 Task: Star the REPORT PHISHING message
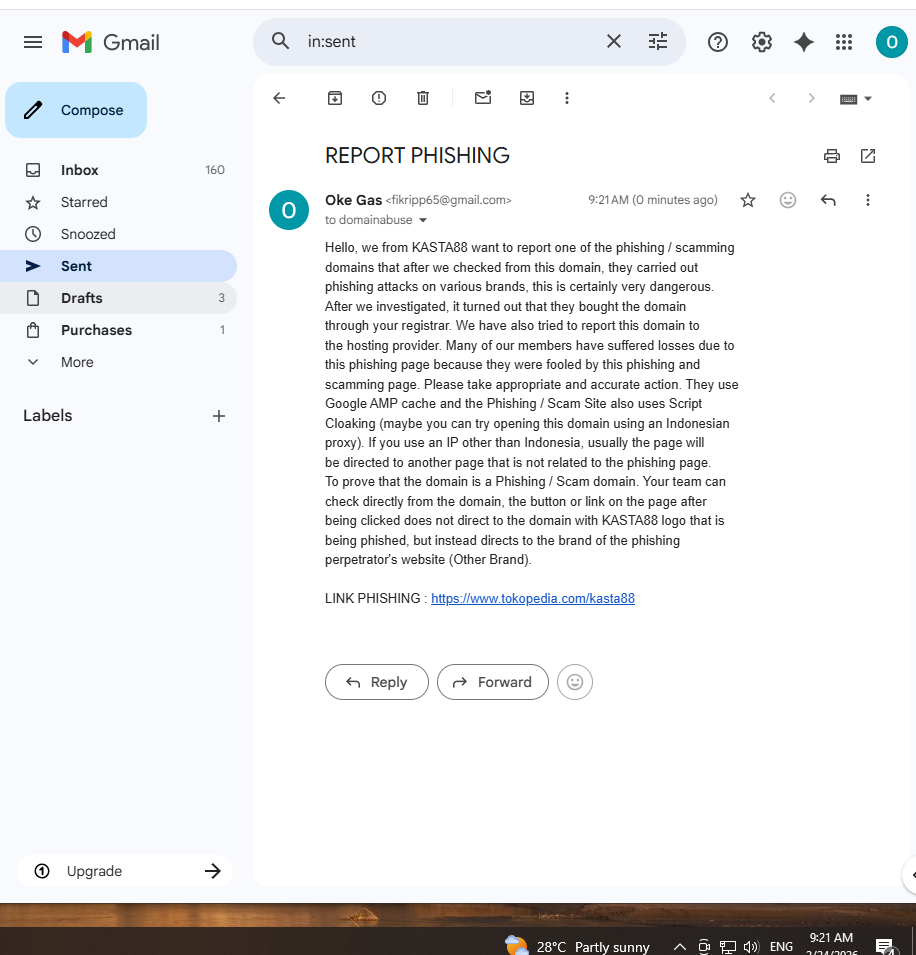coord(748,200)
